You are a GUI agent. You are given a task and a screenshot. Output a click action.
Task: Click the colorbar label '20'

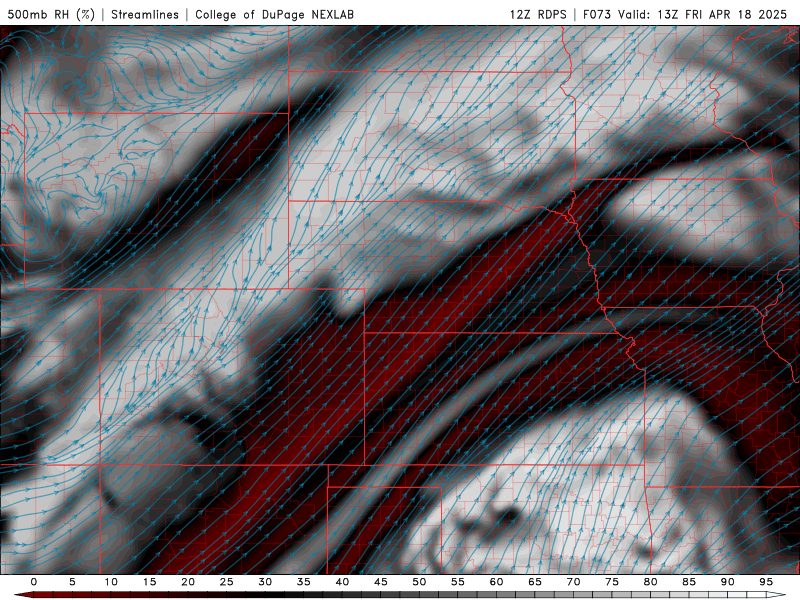(x=188, y=582)
